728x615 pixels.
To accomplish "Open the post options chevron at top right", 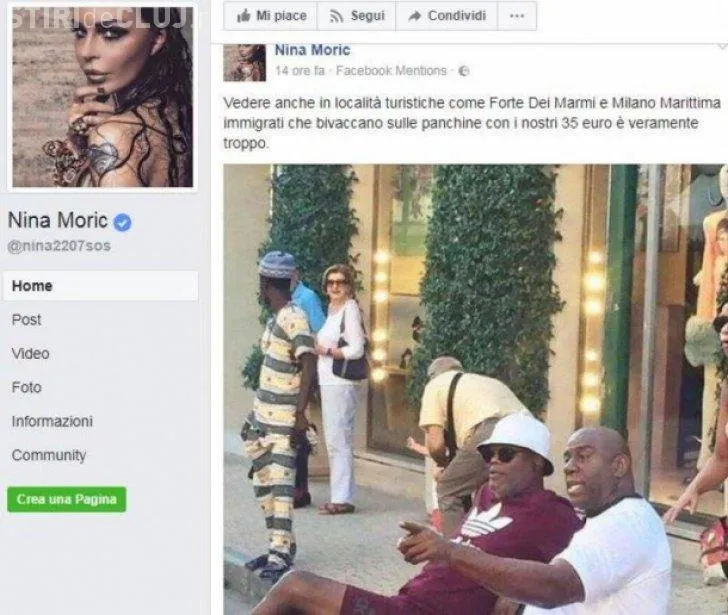I will 722,46.
